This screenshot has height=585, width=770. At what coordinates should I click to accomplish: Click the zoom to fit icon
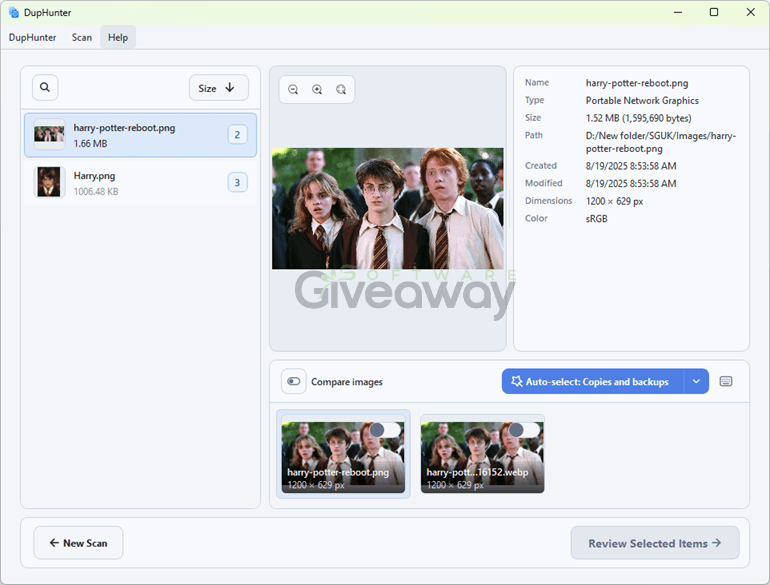(x=341, y=89)
